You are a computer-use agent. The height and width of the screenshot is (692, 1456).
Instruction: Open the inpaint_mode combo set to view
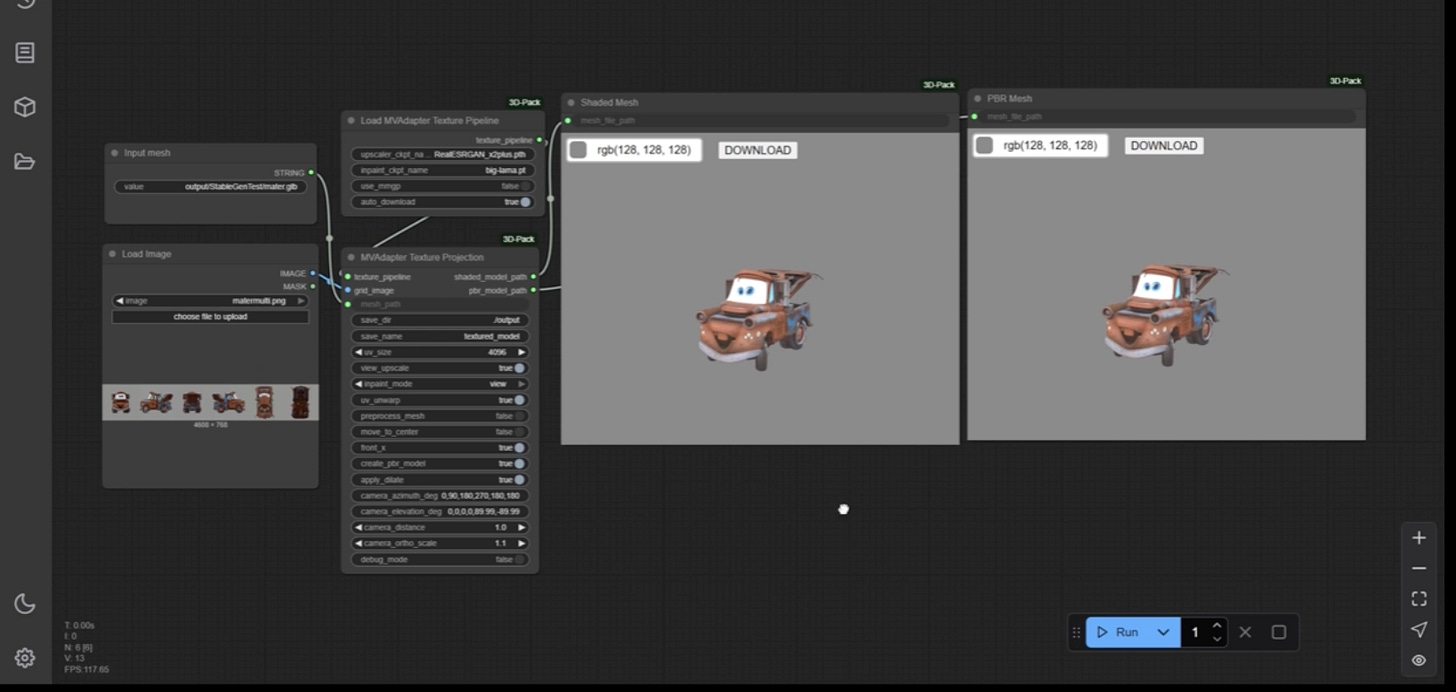pos(440,384)
